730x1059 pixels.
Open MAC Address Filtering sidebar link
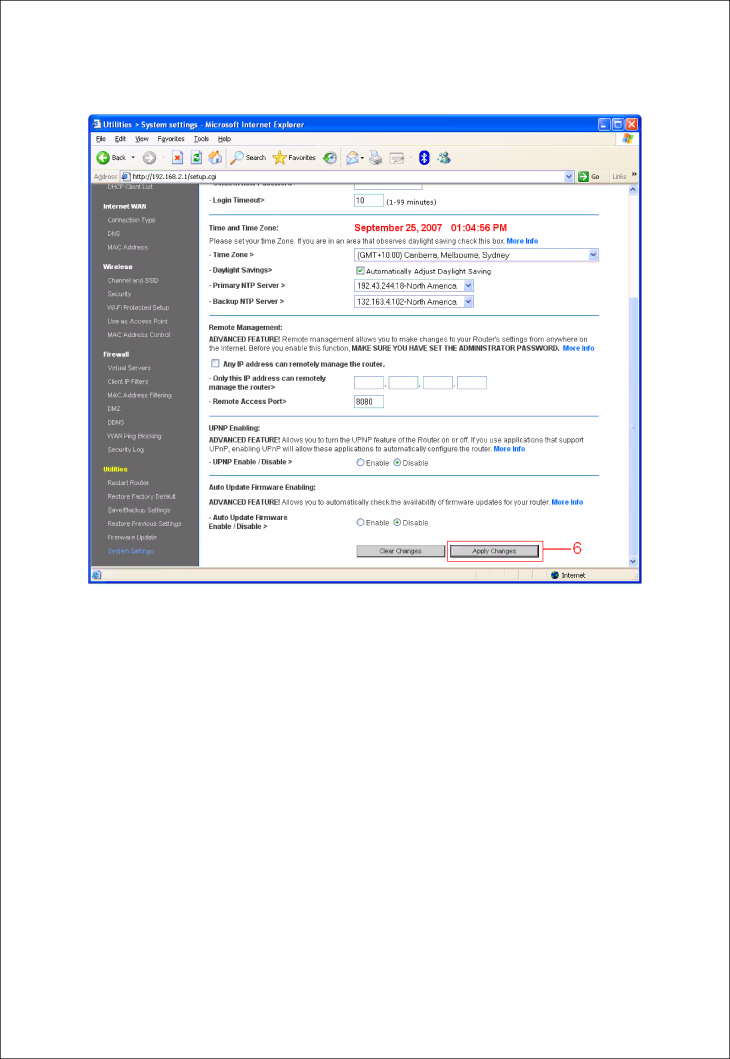pyautogui.click(x=139, y=395)
